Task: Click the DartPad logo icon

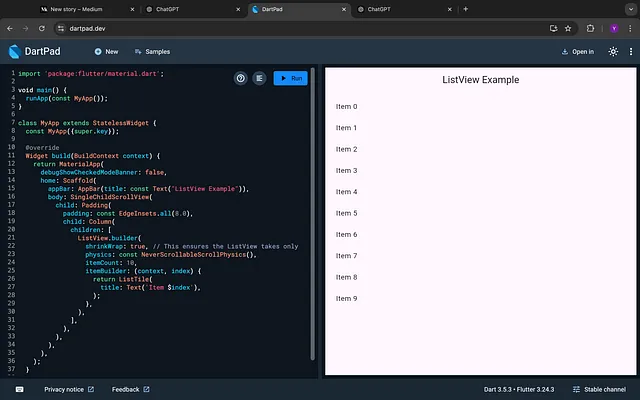Action: (15, 51)
